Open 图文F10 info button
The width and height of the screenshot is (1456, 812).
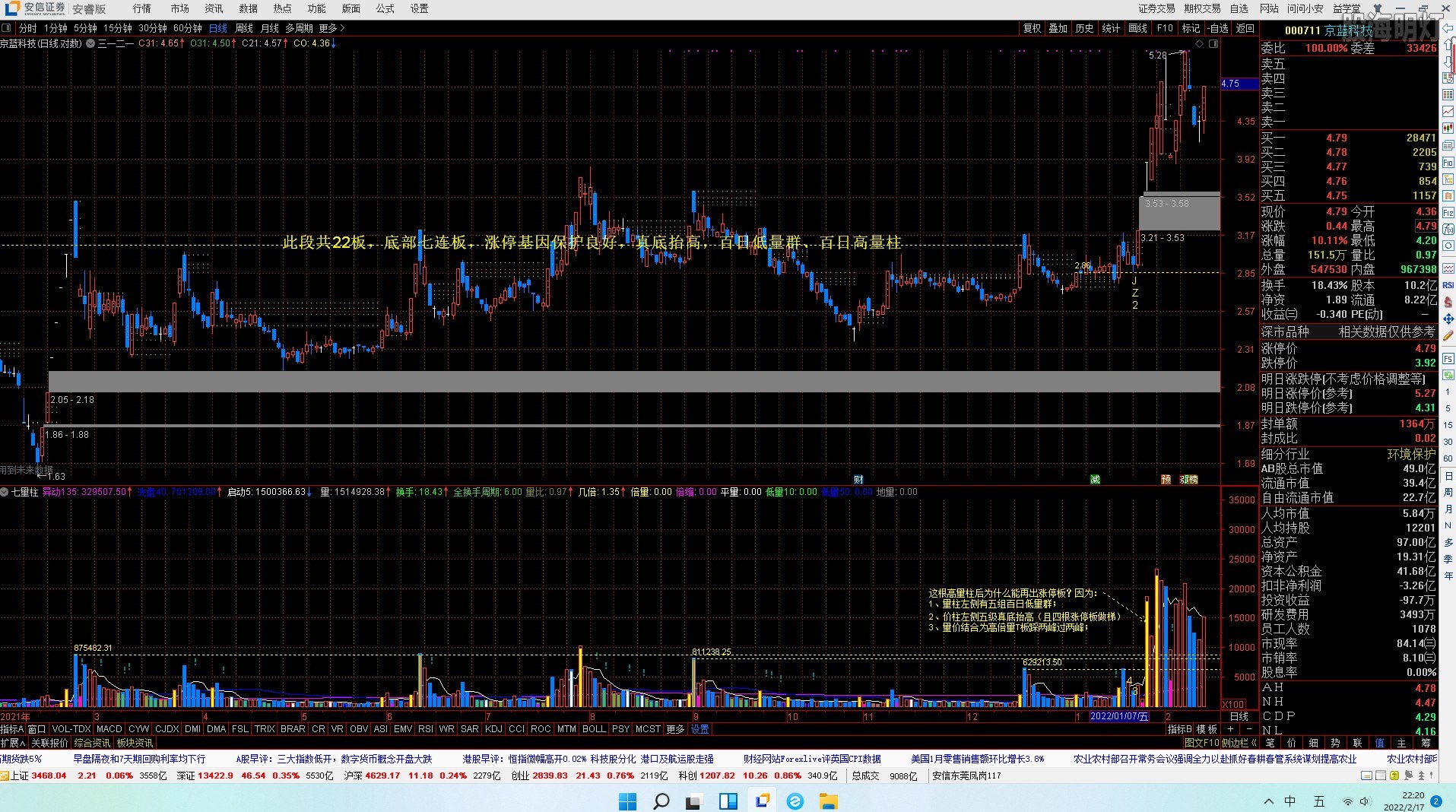tap(1202, 743)
